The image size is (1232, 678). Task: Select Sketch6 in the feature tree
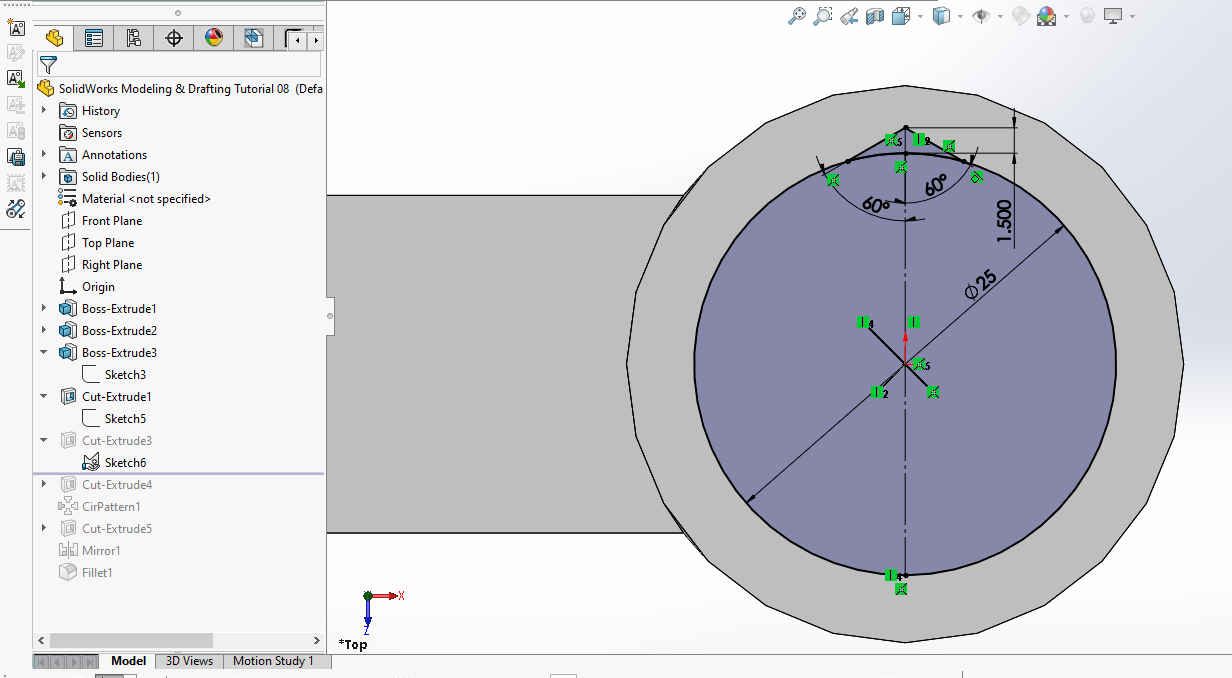(x=125, y=462)
